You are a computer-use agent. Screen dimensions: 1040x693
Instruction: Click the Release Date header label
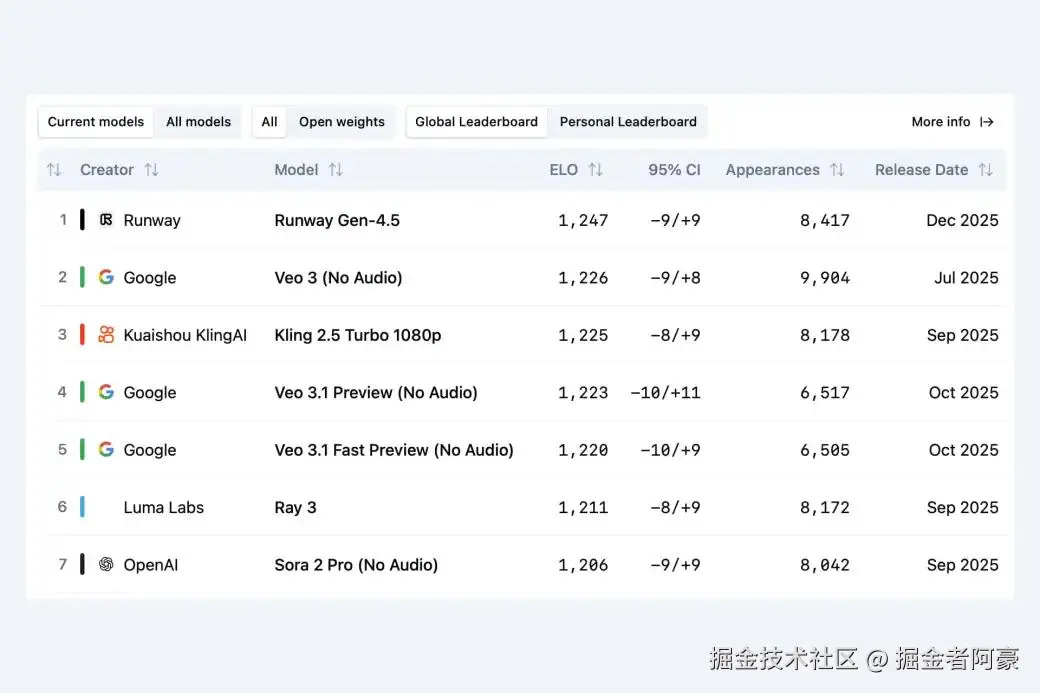click(x=921, y=170)
